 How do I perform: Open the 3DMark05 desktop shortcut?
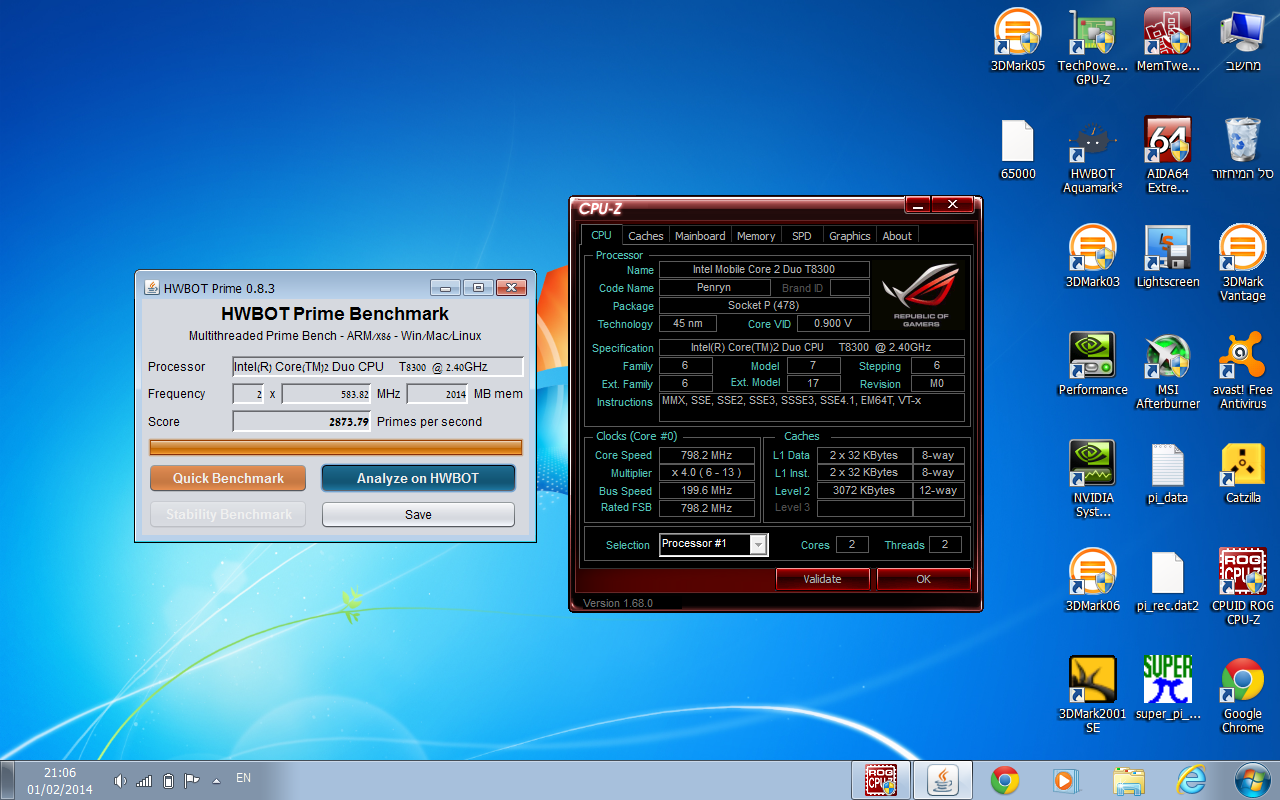tap(1017, 40)
